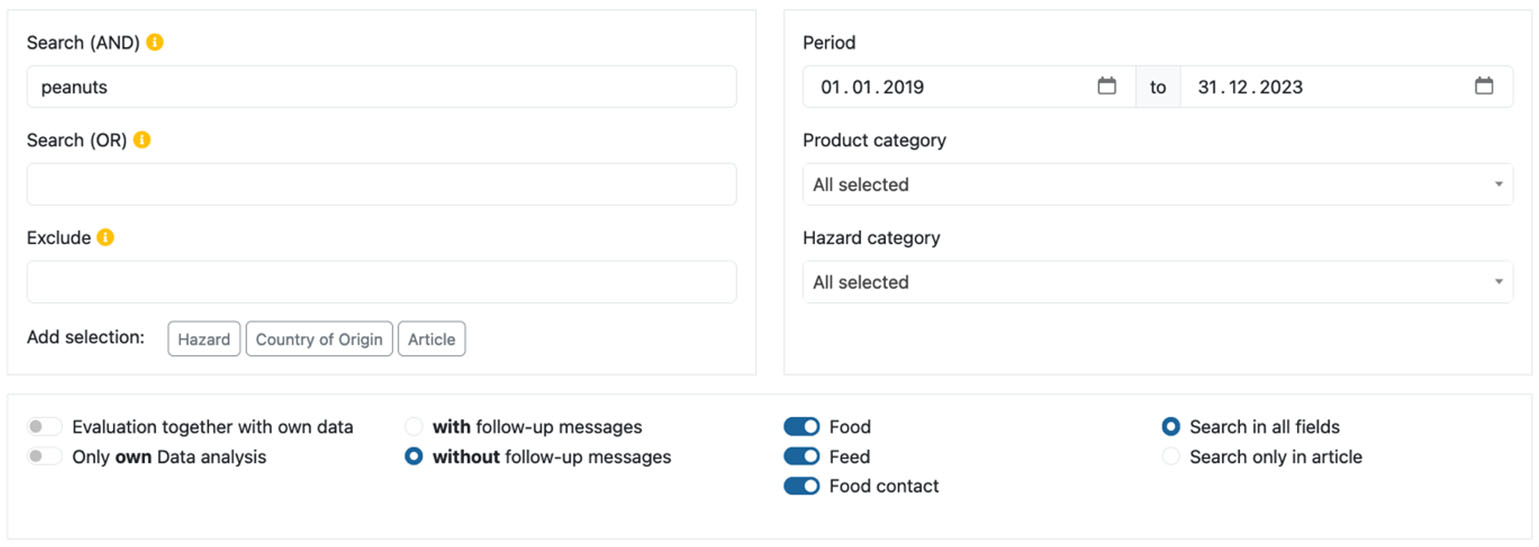The image size is (1539, 547).
Task: Open calendar picker for start date
Action: [x=1106, y=87]
